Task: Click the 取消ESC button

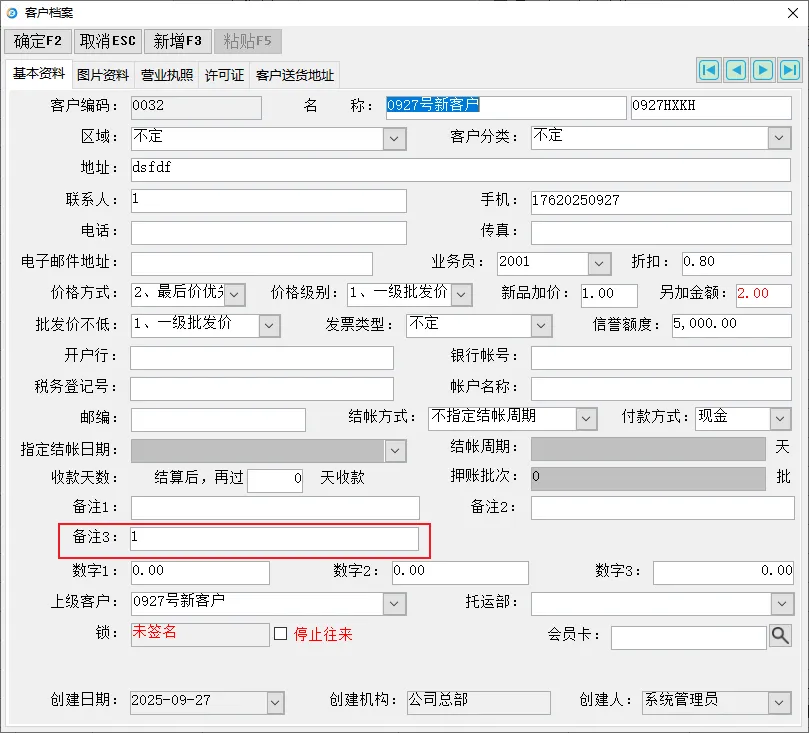Action: tap(108, 41)
